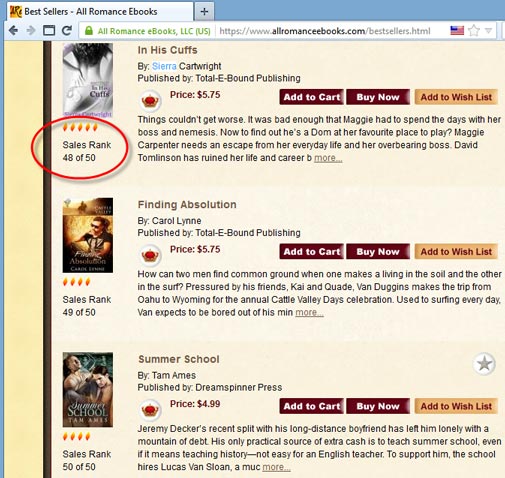Click the 'Sales Rank 49 of 50' text
The height and width of the screenshot is (478, 505).
87,306
